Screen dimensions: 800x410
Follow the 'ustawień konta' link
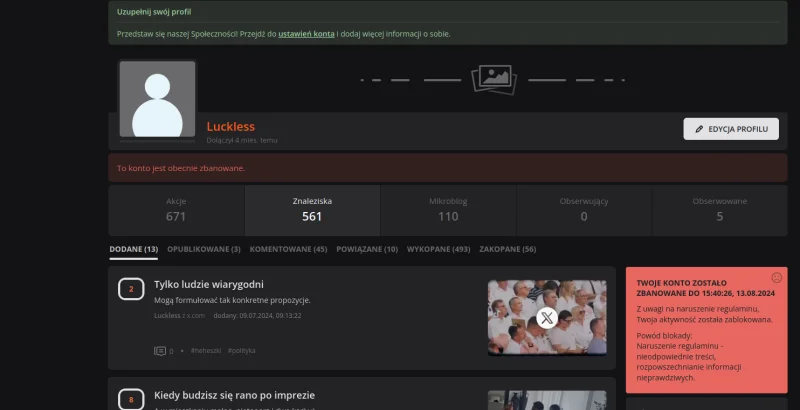[x=306, y=34]
